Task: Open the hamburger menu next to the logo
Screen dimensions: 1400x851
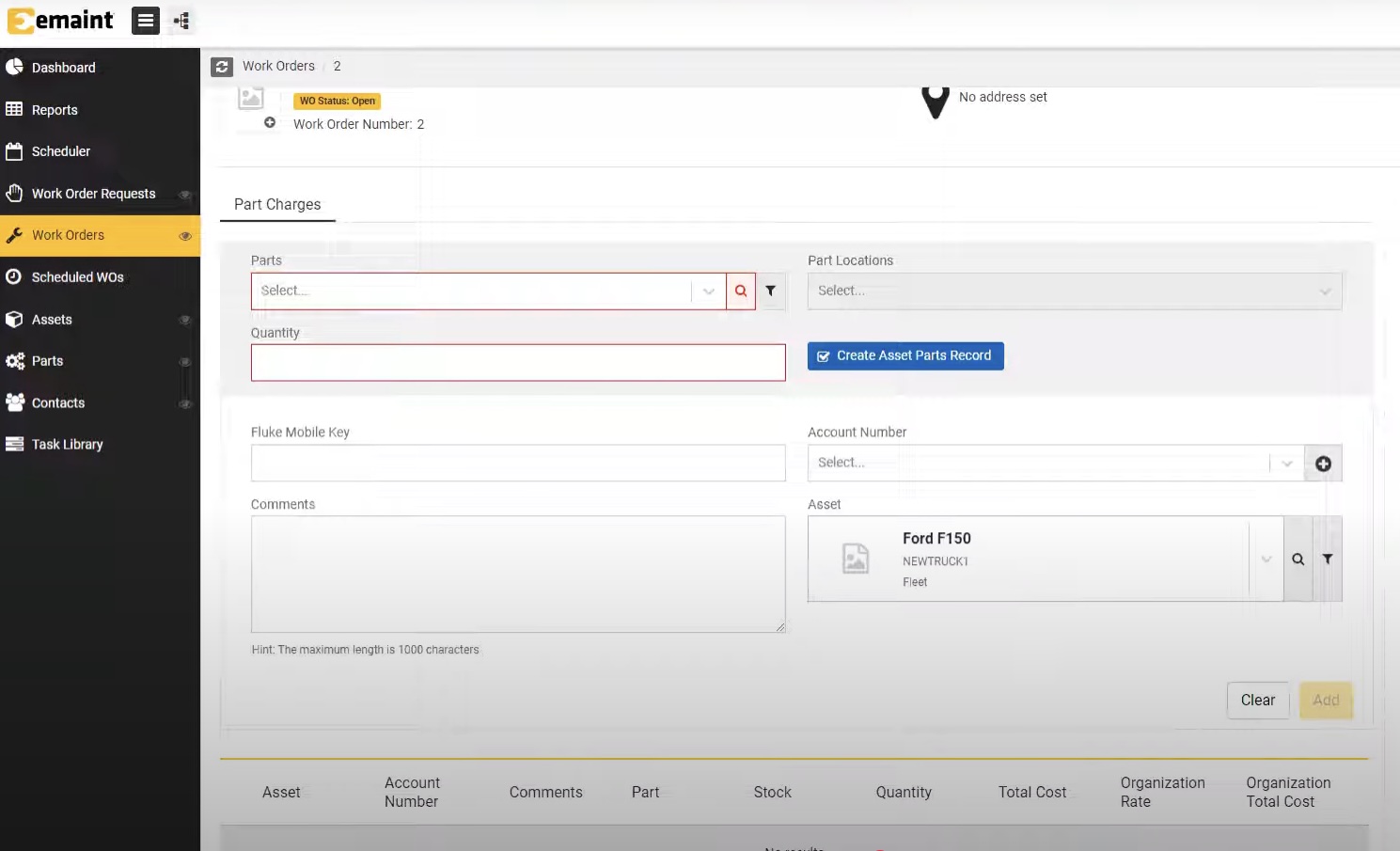Action: click(145, 20)
